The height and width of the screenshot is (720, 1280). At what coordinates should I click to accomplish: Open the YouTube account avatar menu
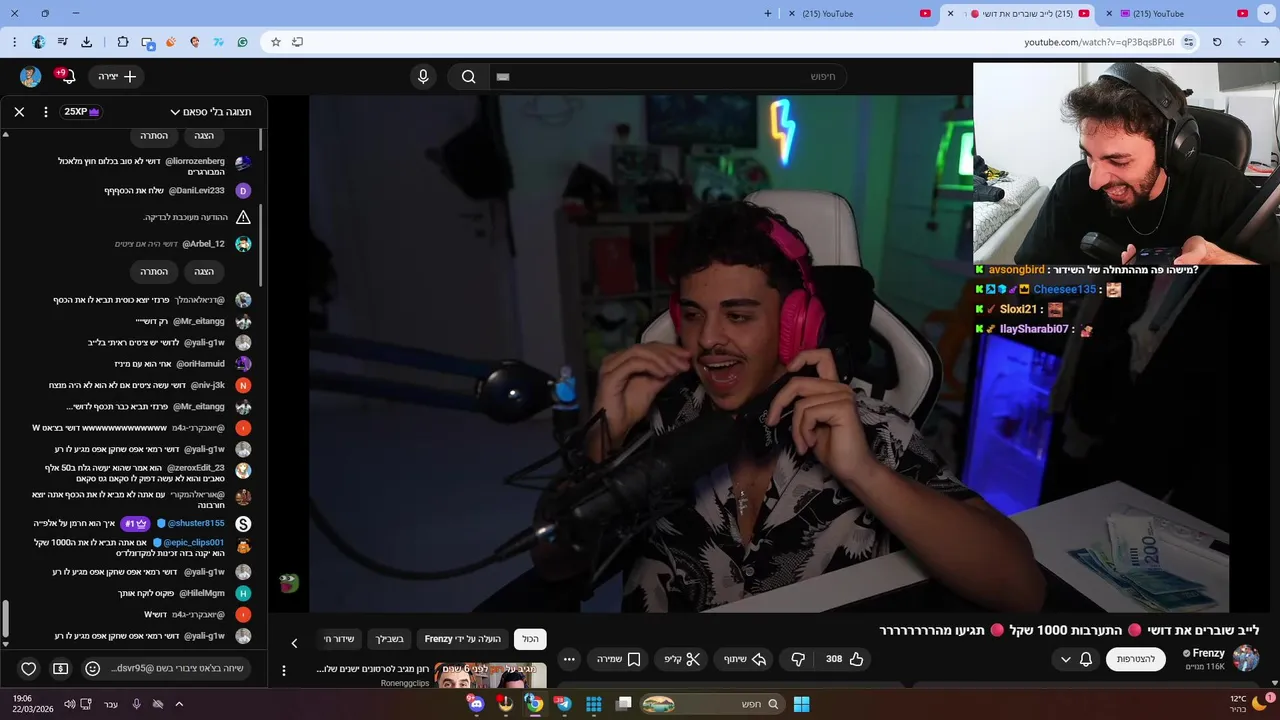tap(31, 77)
